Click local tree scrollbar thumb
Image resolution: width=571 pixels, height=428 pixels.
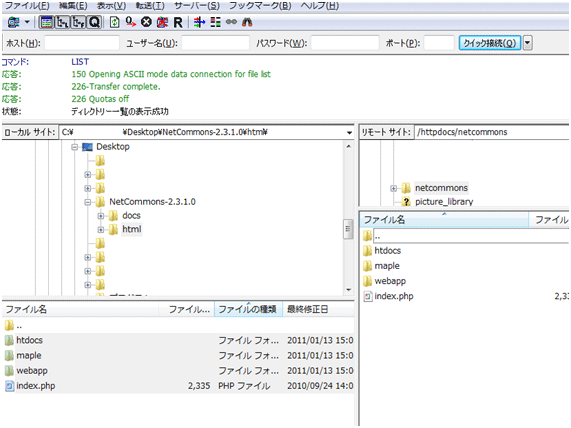tap(348, 229)
